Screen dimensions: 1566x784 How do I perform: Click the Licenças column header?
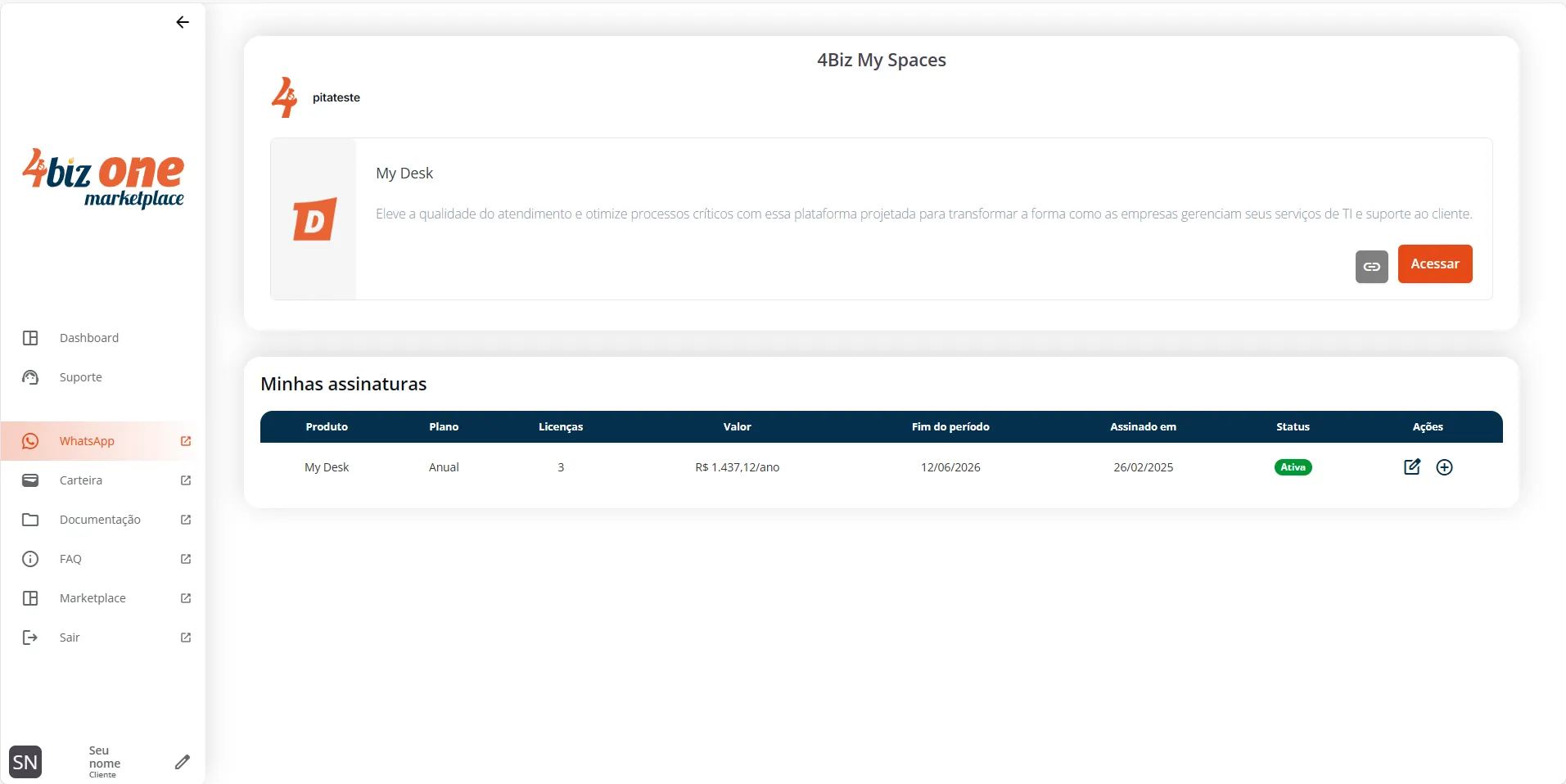561,427
